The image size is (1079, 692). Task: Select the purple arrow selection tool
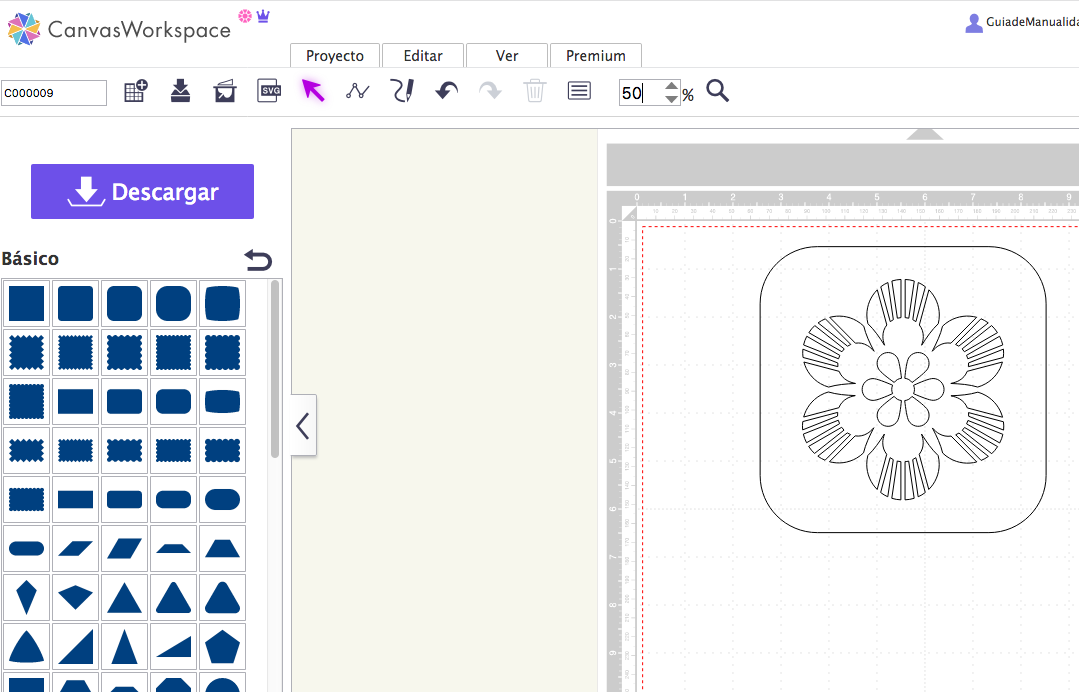(x=313, y=91)
